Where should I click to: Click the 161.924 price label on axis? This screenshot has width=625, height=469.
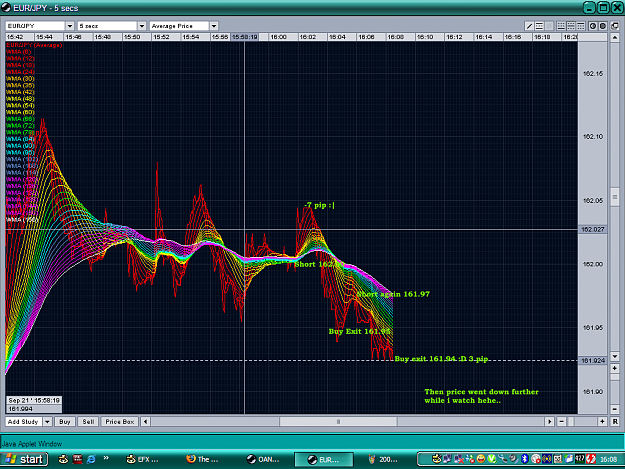(x=593, y=360)
